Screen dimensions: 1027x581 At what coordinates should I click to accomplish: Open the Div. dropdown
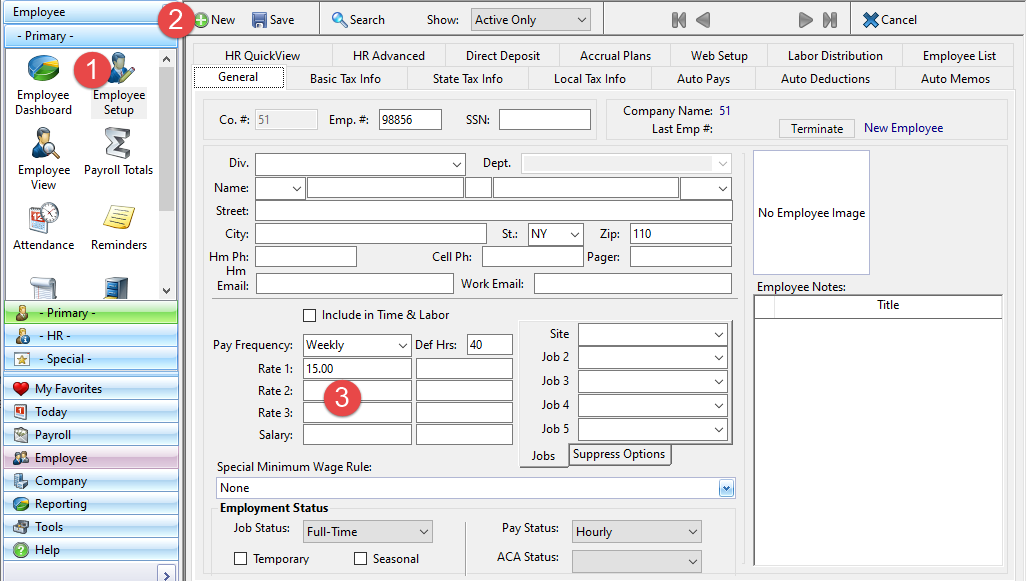pos(360,164)
